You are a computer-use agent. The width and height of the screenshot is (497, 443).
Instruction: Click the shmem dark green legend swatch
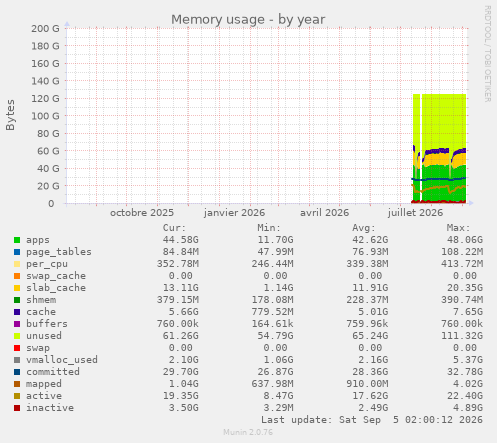click(x=17, y=300)
